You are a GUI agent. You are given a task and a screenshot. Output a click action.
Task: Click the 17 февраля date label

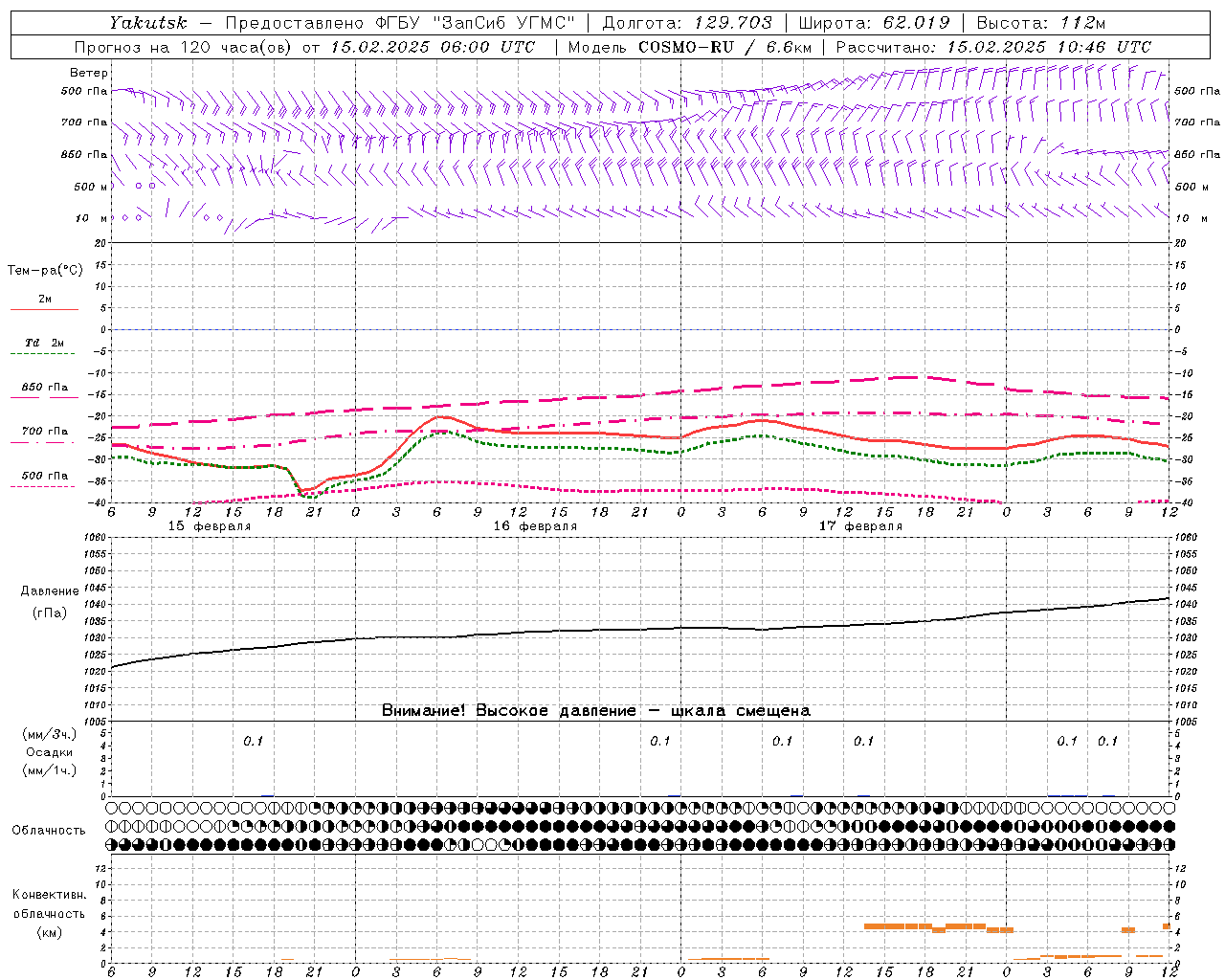pyautogui.click(x=860, y=526)
